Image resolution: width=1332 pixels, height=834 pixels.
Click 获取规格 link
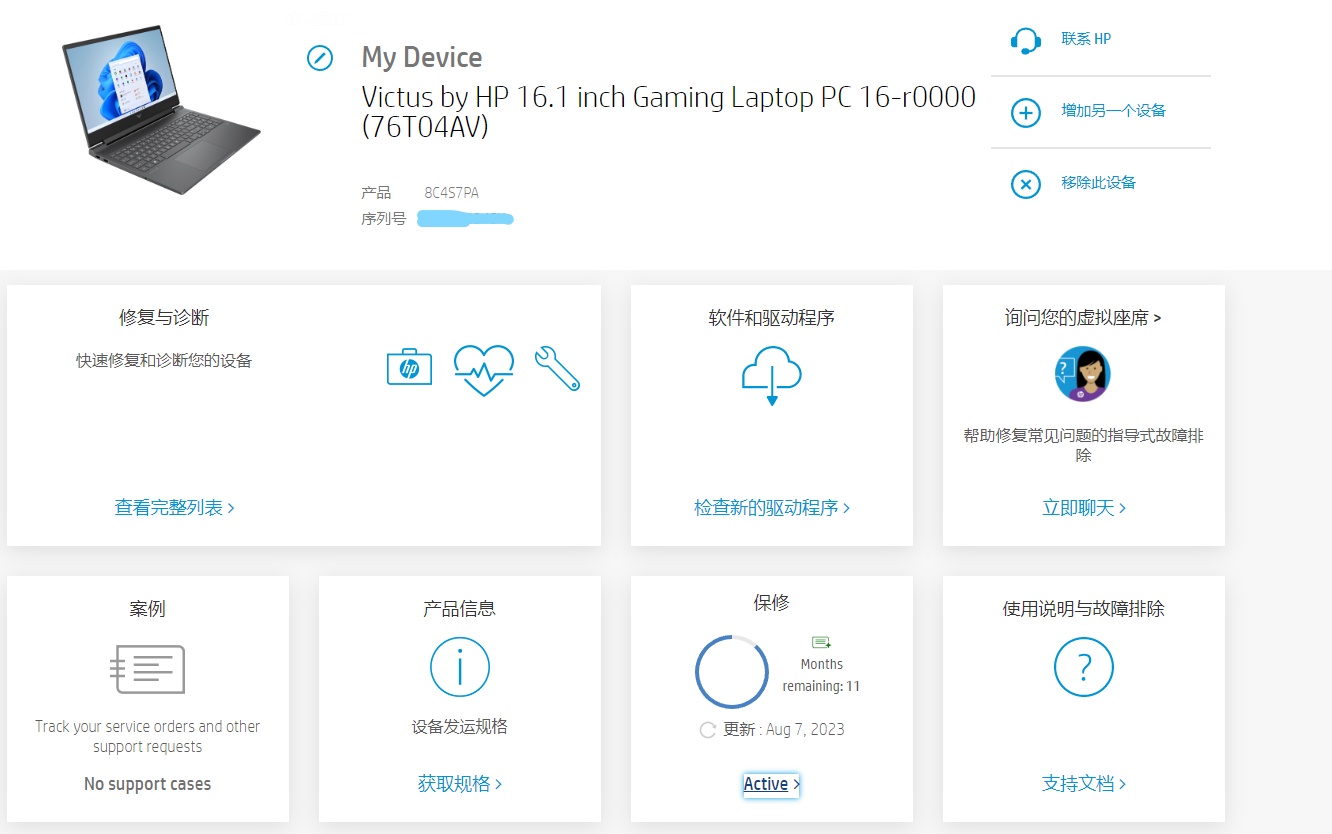tap(460, 784)
